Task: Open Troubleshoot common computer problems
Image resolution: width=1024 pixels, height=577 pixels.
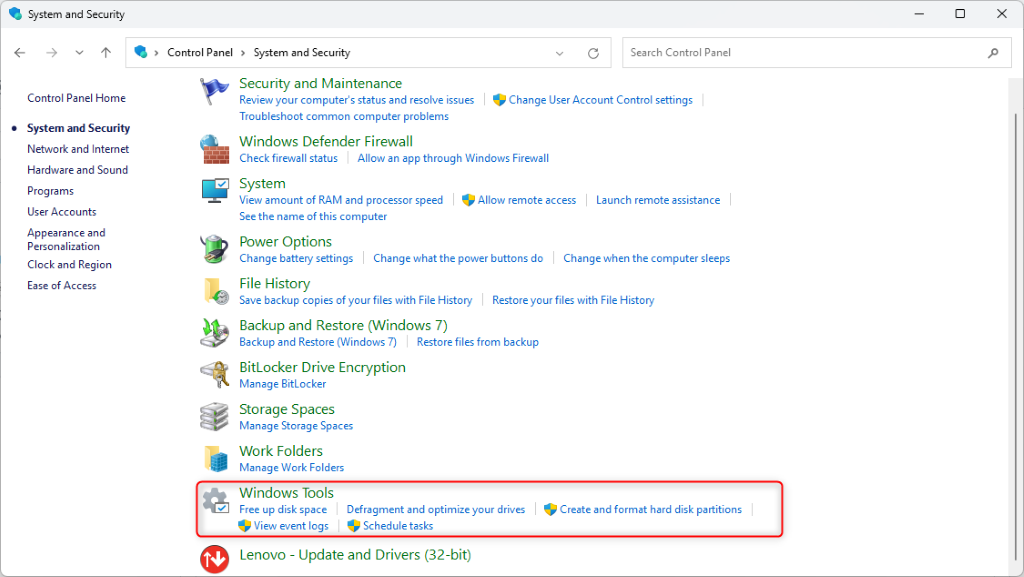Action: 344,116
